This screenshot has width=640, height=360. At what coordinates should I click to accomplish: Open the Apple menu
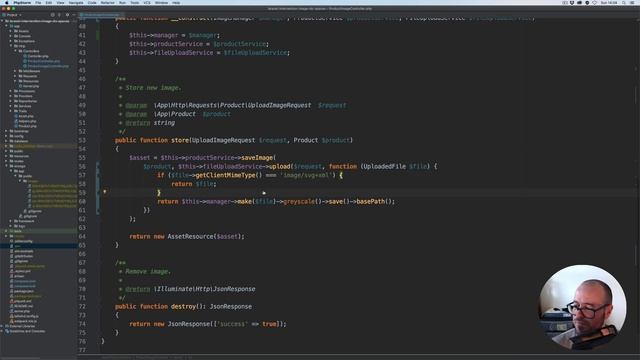[x=7, y=2]
